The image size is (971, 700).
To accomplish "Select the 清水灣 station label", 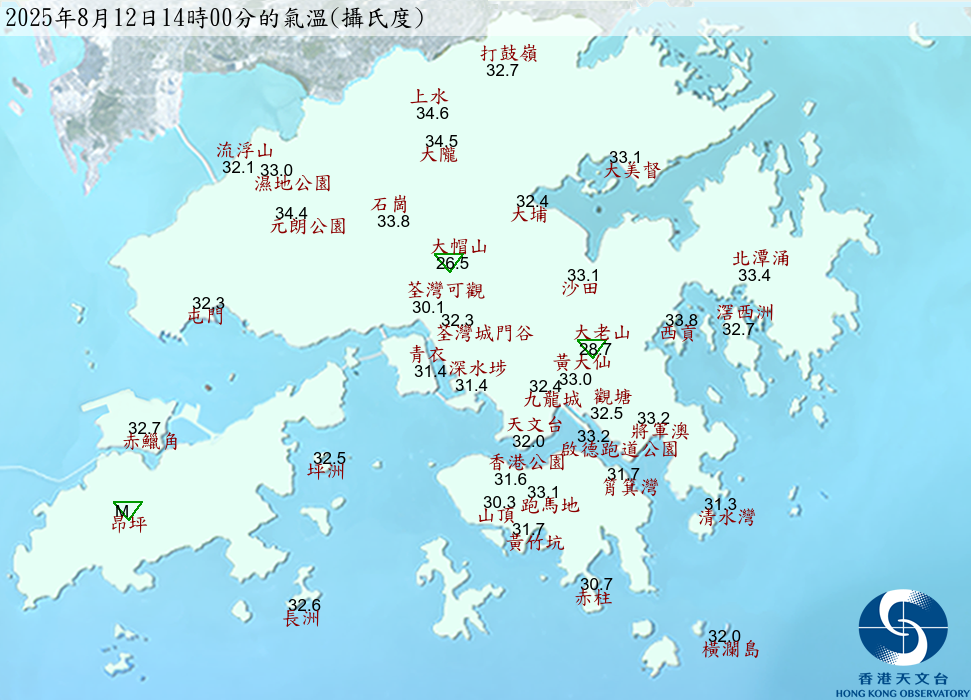I will pyautogui.click(x=727, y=517).
